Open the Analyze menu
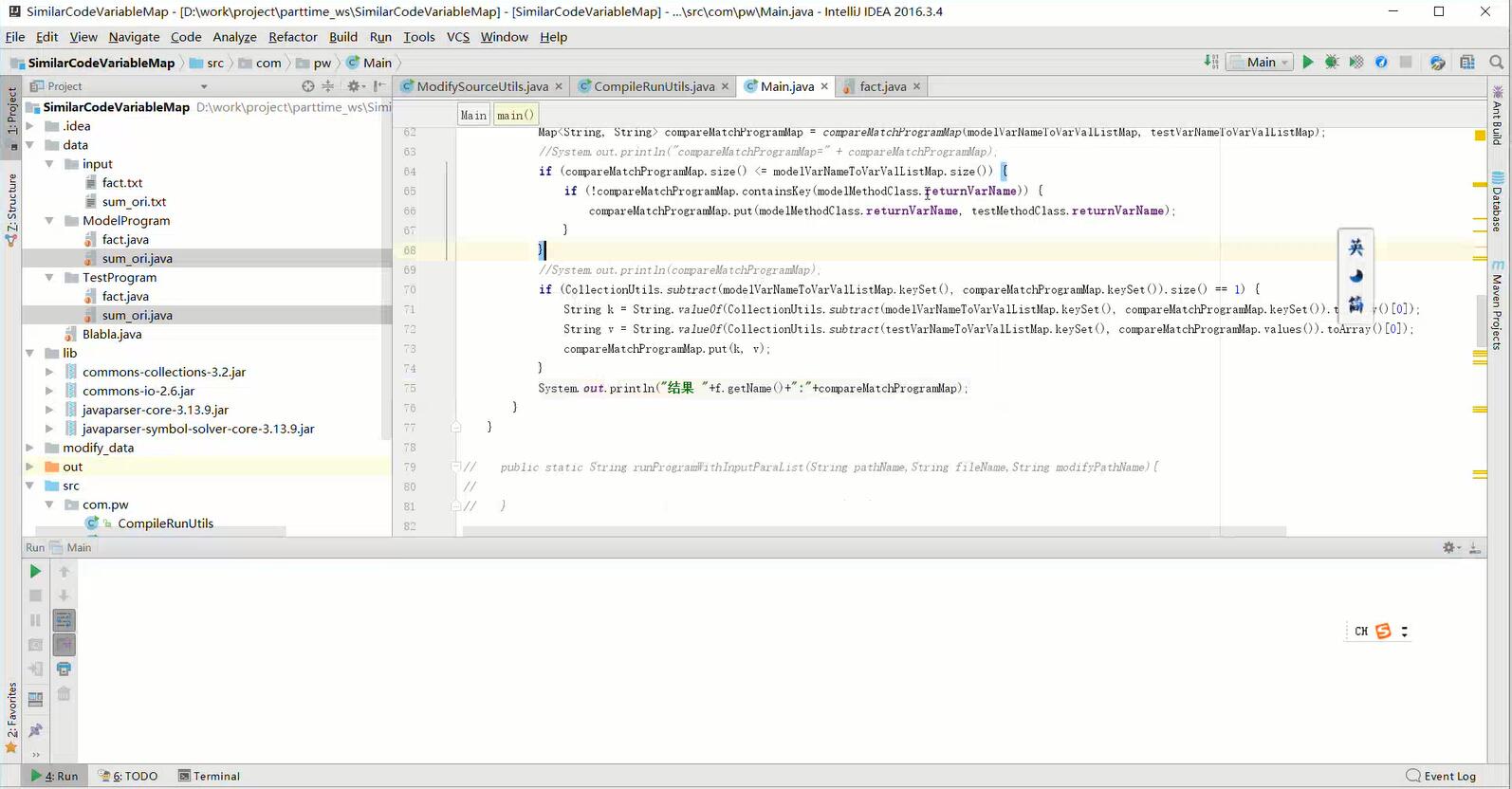The width and height of the screenshot is (1512, 789). pos(234,37)
